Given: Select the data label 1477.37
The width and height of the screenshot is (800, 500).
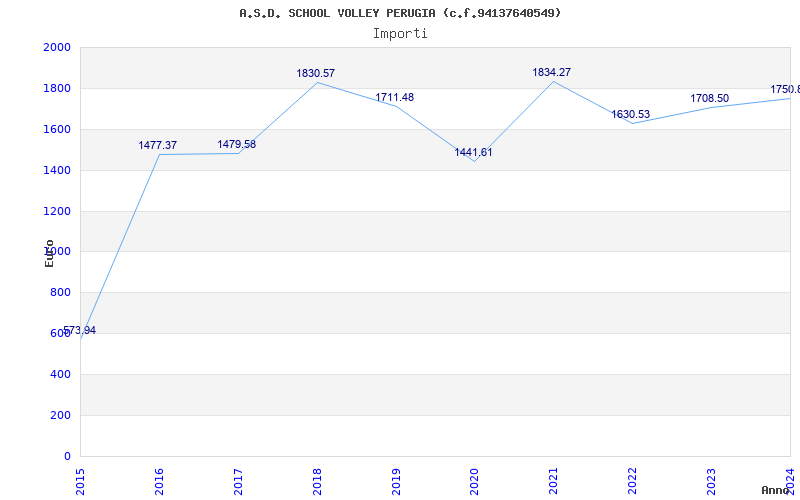Looking at the screenshot, I should tap(158, 146).
